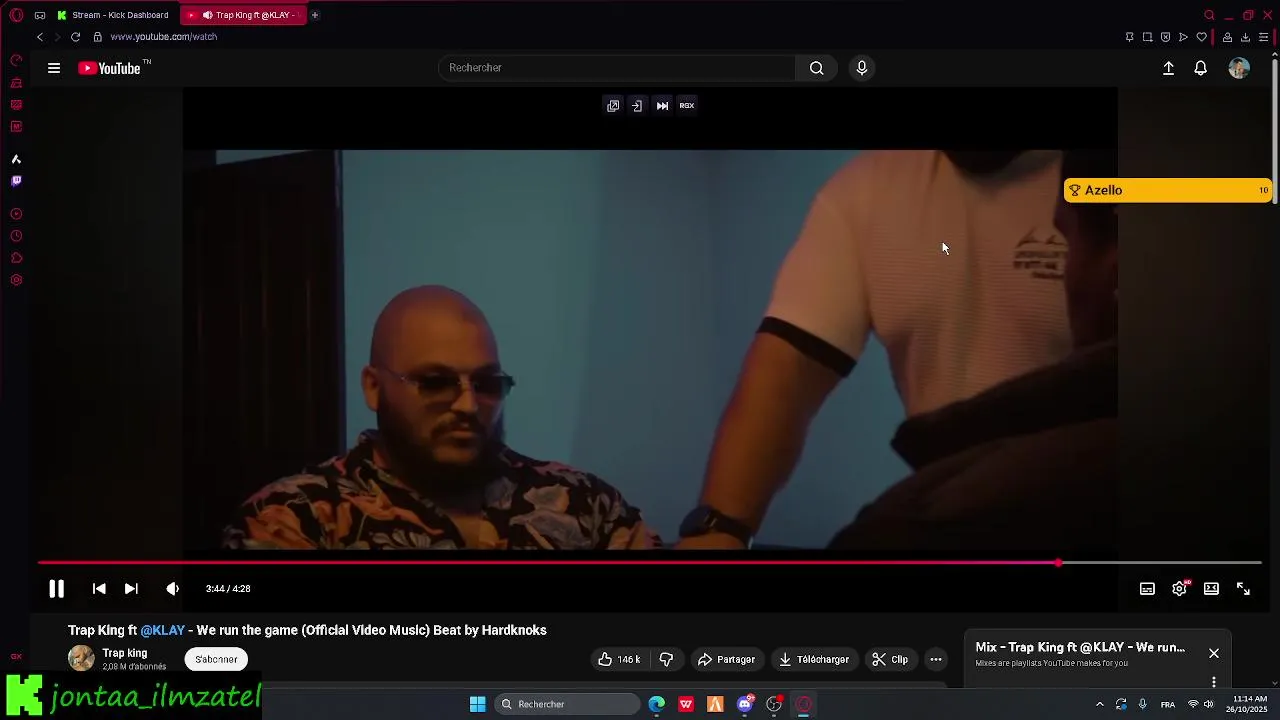The image size is (1280, 720).
Task: Open more actions three-dot menu
Action: click(x=936, y=660)
